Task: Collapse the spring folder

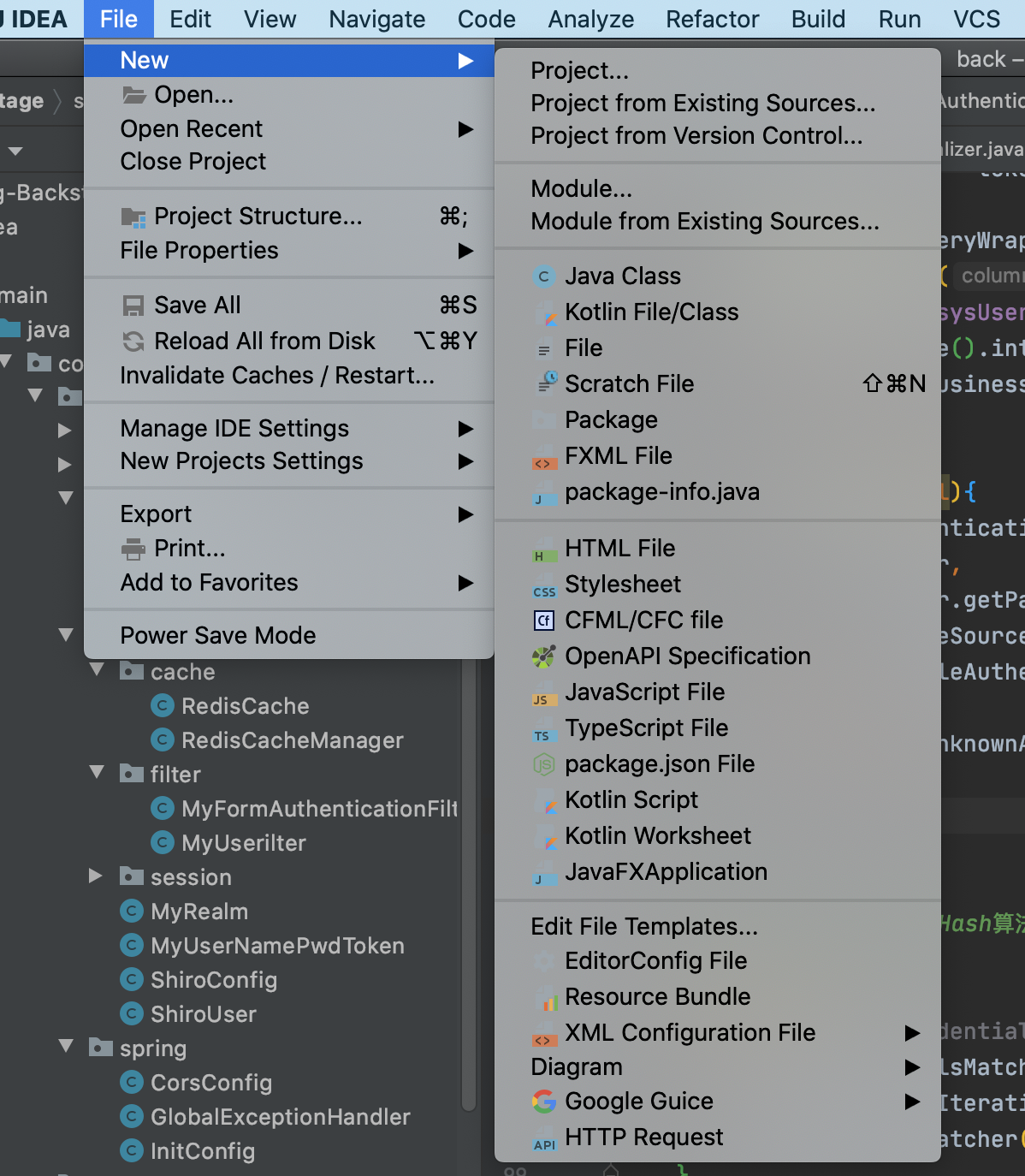Action: 67,1046
